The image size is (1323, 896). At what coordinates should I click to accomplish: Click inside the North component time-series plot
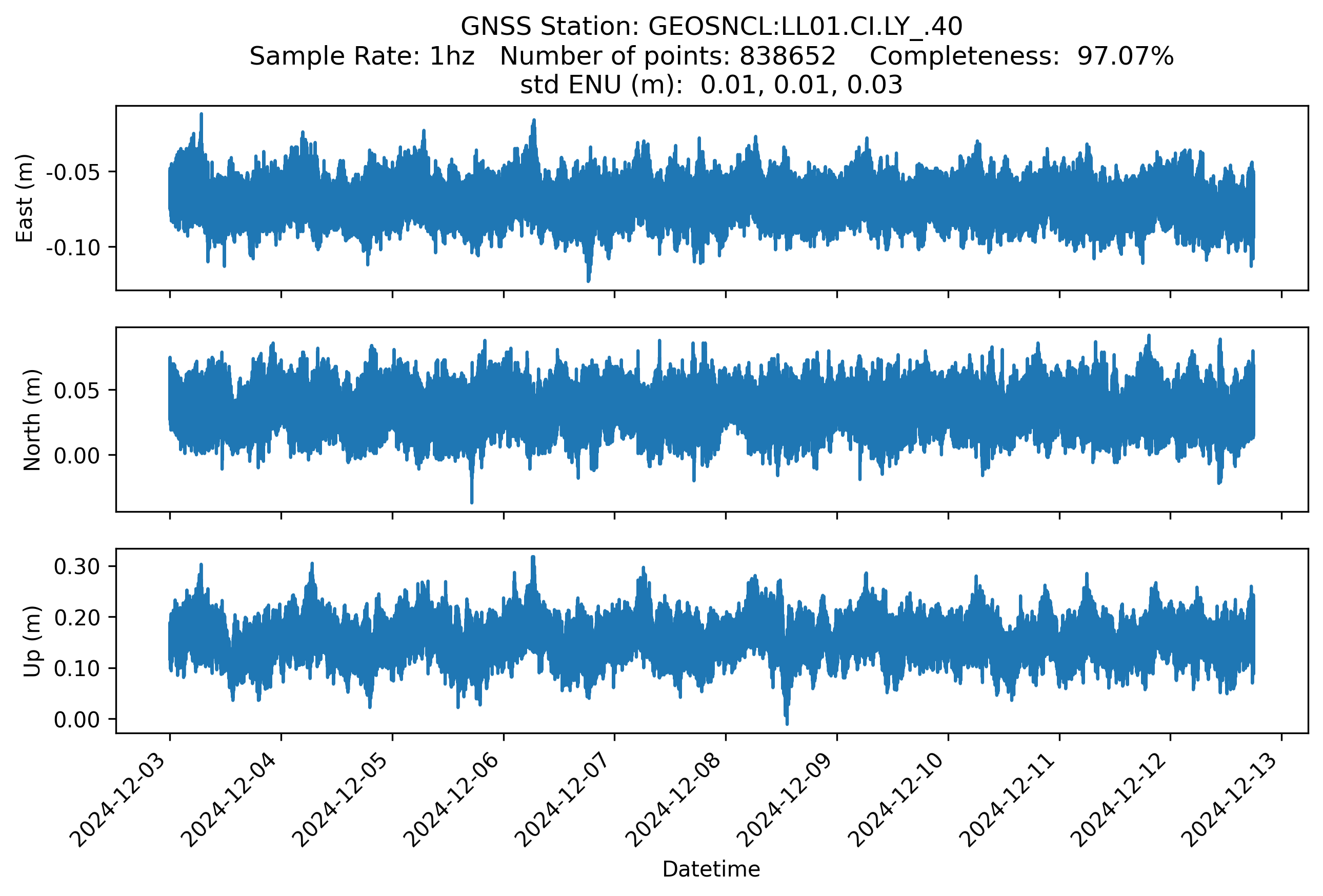point(712,419)
